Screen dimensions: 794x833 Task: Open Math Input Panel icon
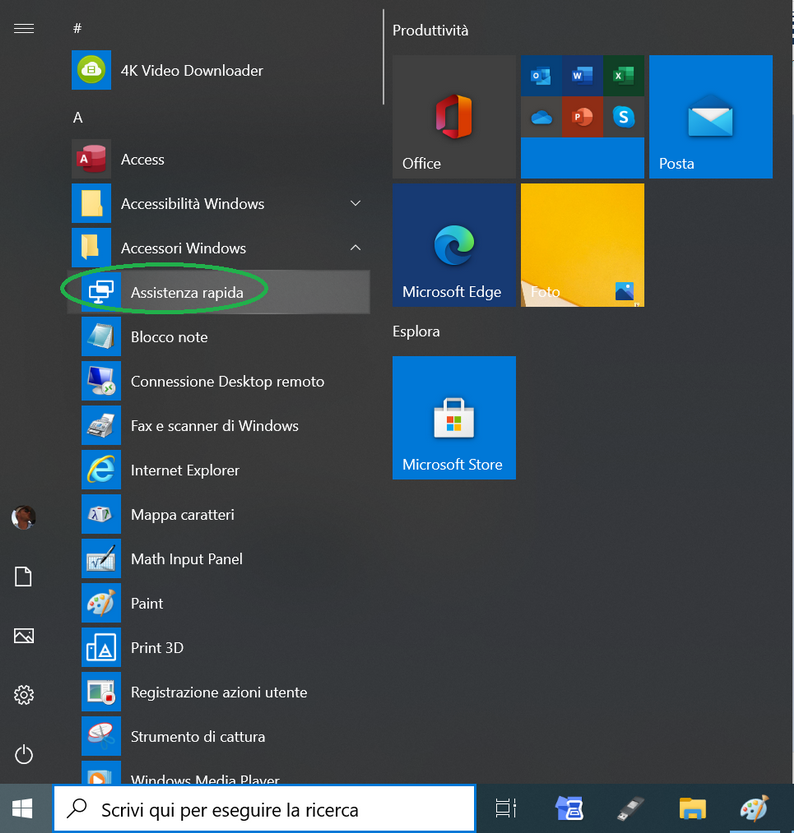point(101,558)
